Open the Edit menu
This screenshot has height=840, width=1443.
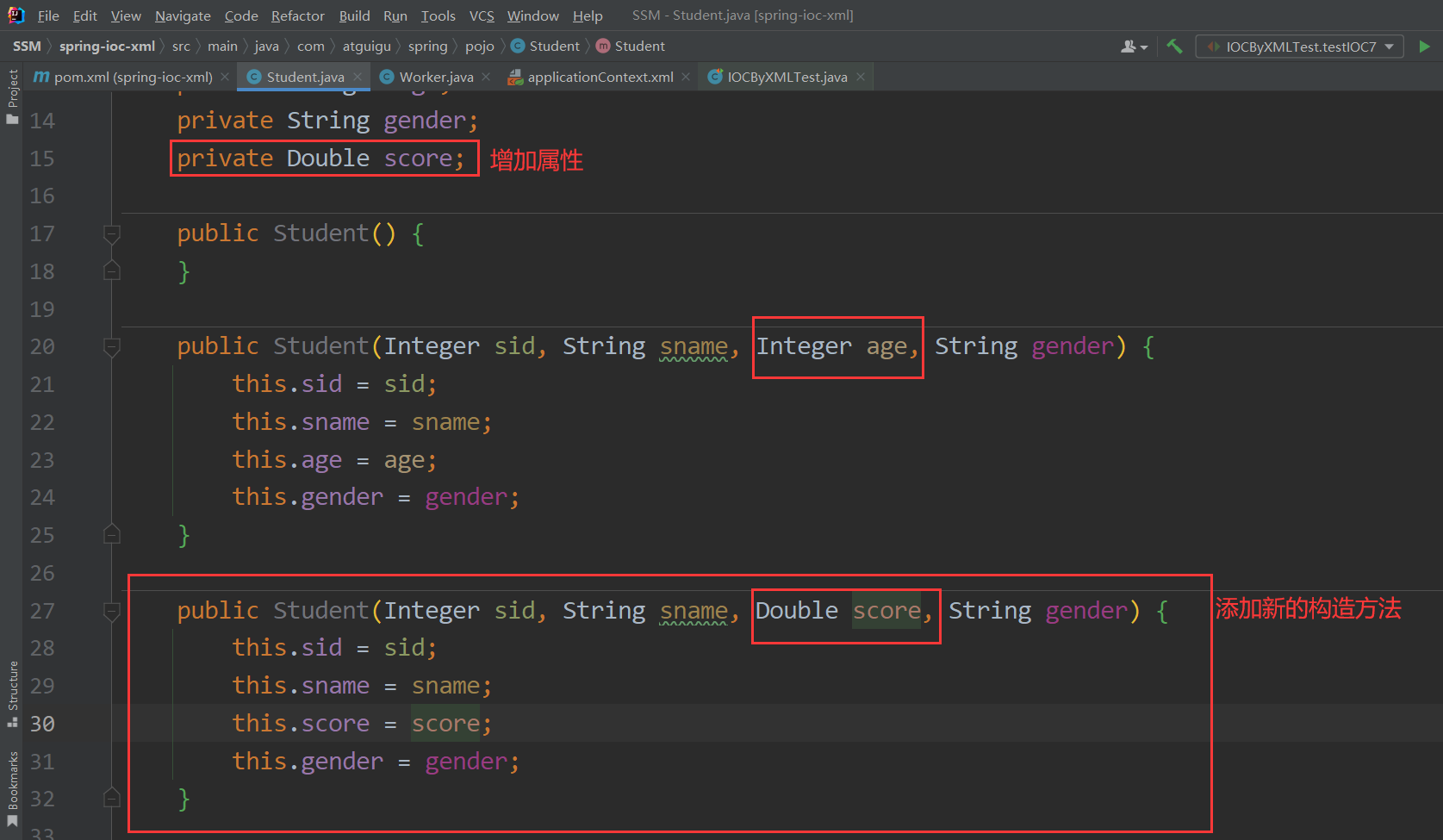coord(84,16)
